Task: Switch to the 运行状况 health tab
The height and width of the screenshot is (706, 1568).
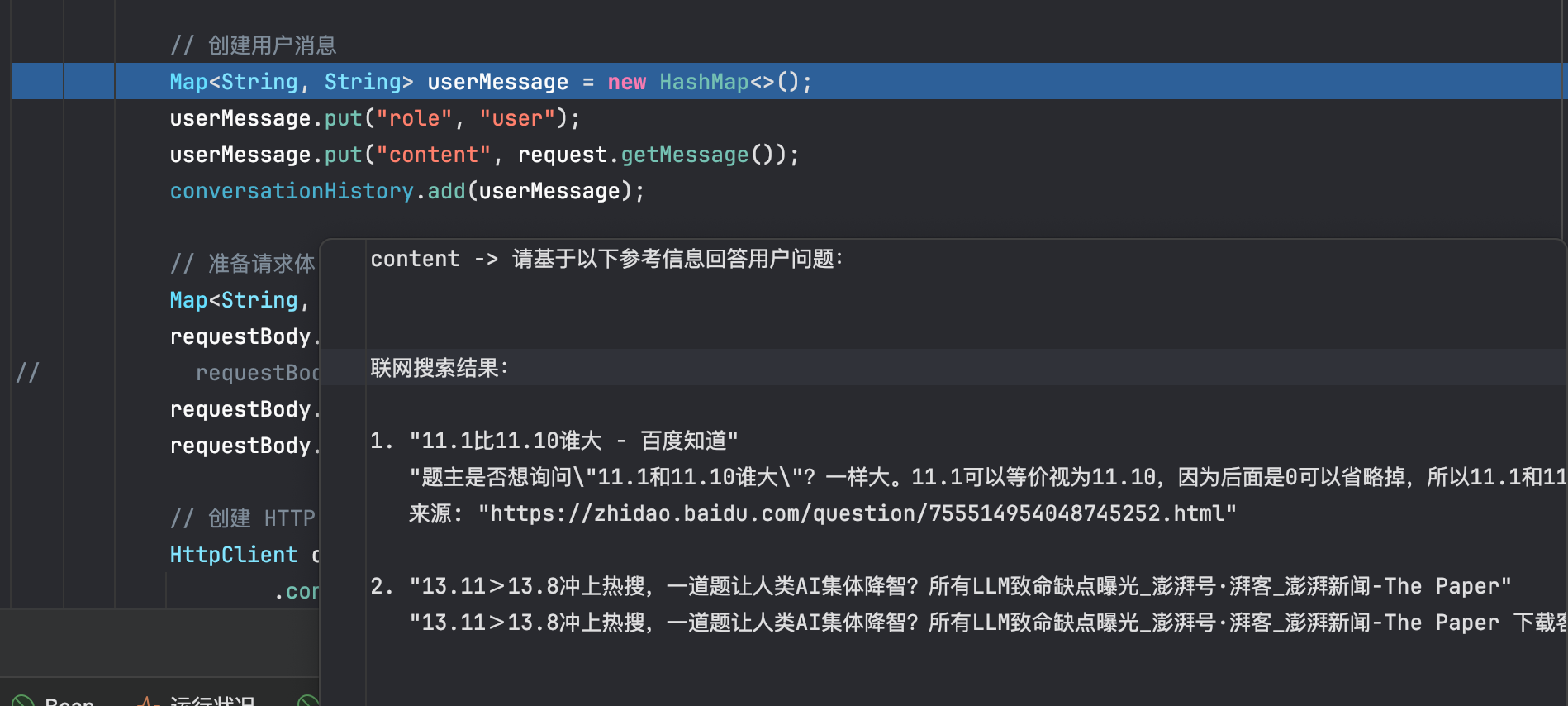Action: coord(211,701)
